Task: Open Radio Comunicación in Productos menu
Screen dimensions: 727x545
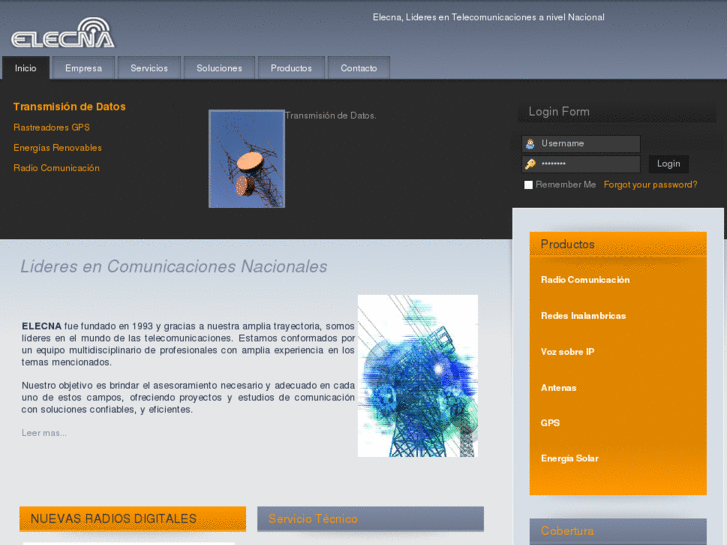Action: click(x=585, y=280)
